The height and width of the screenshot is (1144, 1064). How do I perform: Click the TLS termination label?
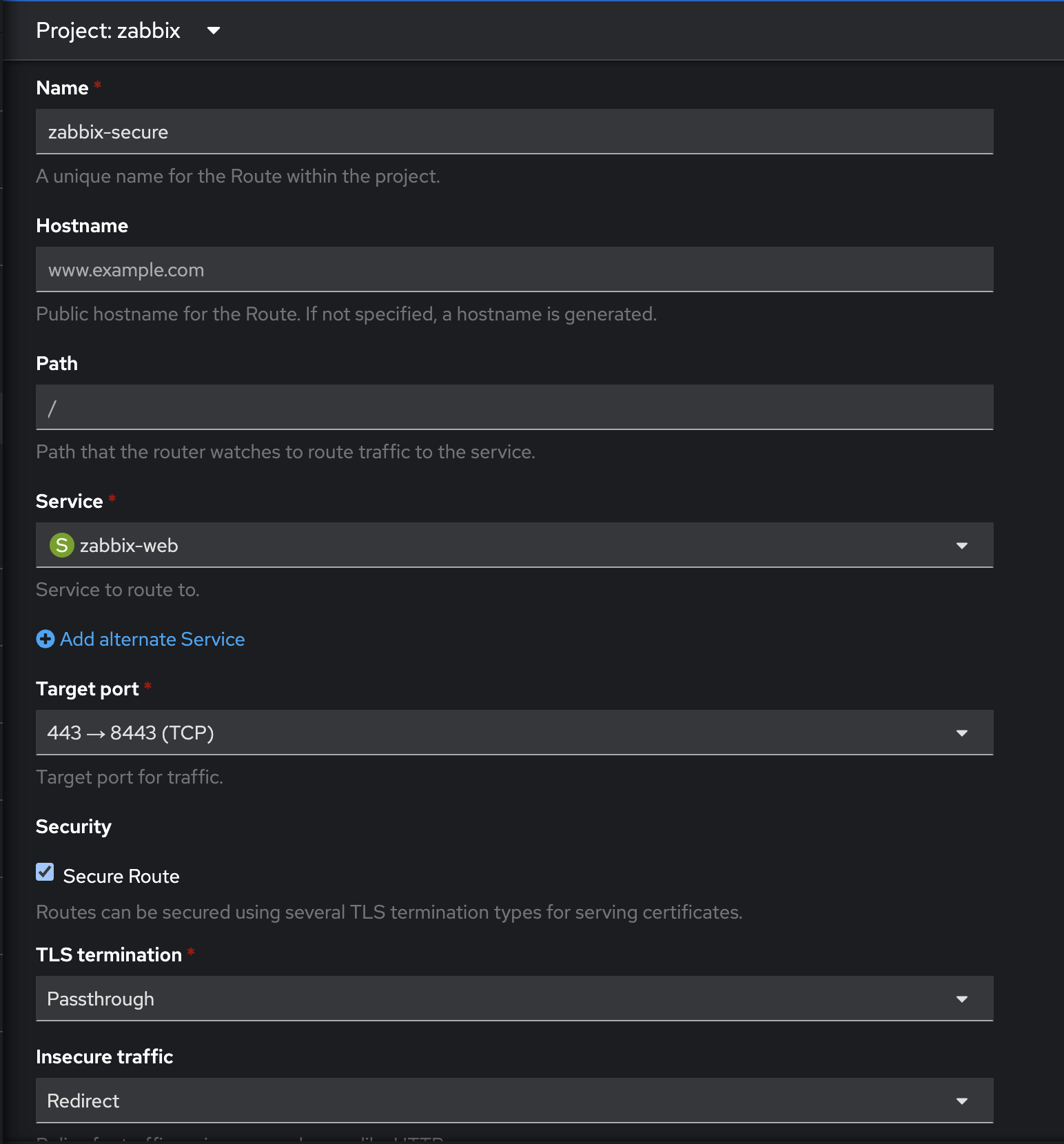pyautogui.click(x=109, y=954)
